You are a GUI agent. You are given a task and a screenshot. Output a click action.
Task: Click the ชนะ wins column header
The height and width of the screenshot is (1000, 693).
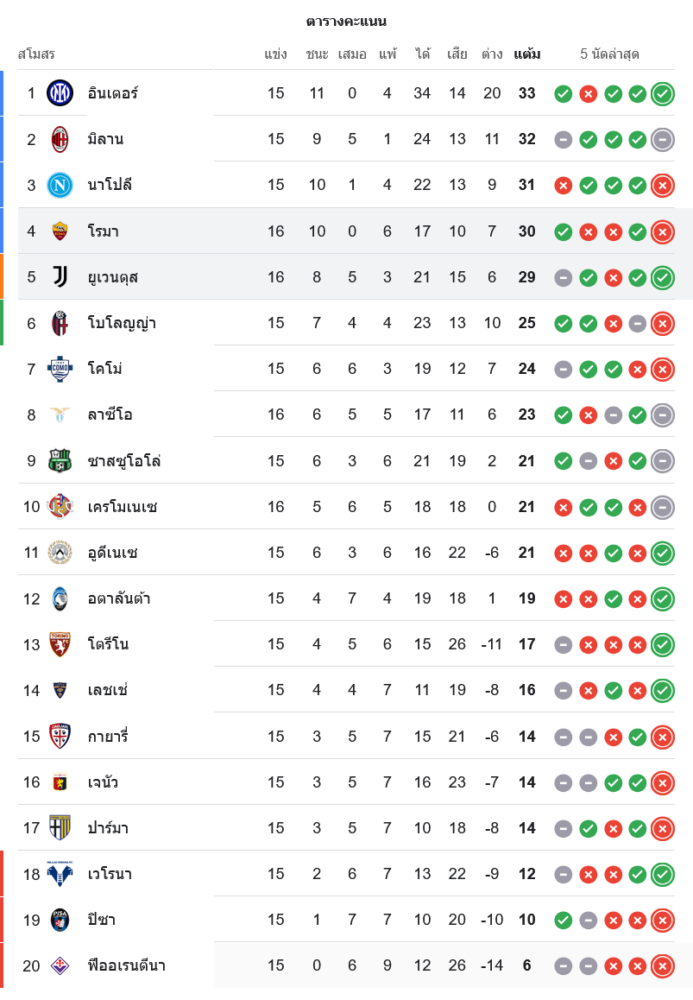[x=317, y=54]
